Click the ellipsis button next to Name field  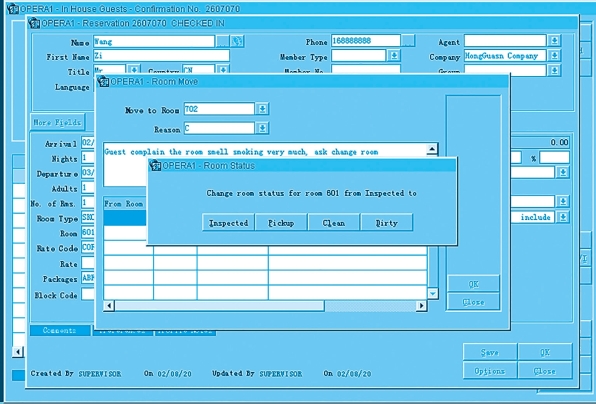223,41
